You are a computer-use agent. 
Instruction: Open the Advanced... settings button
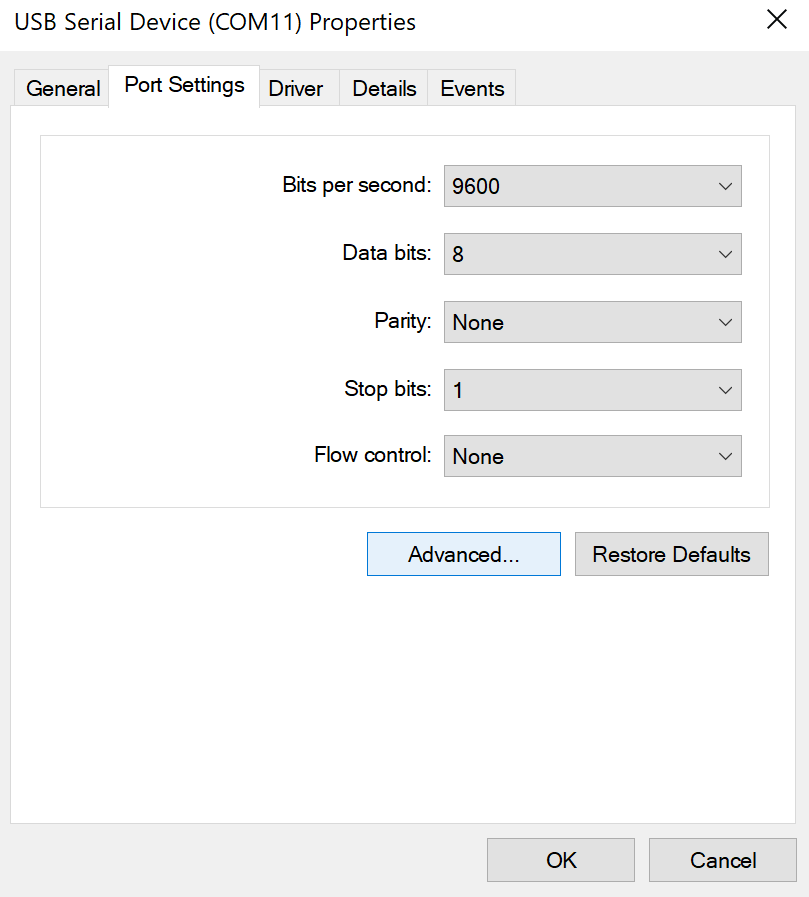463,554
